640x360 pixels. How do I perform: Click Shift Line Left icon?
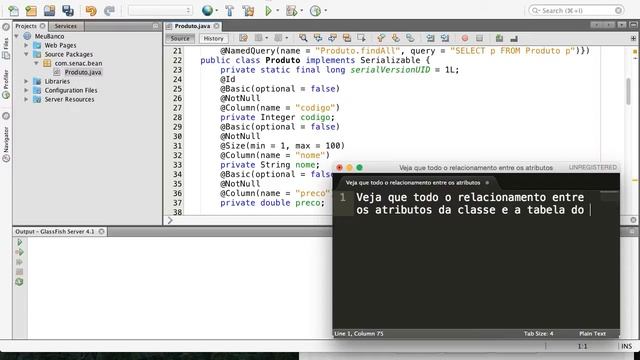tap(430, 38)
